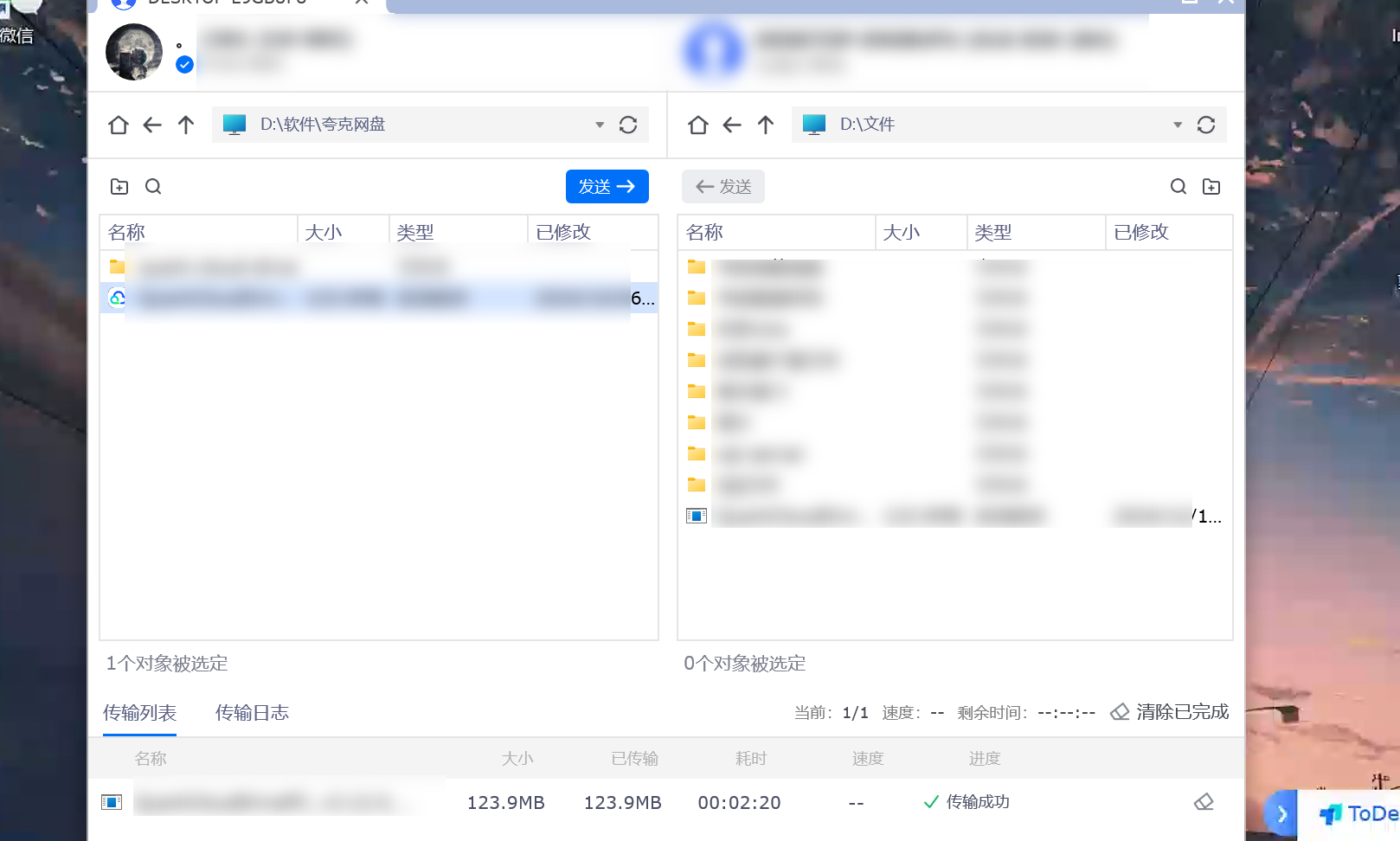Switch to the 传输日志 tab
This screenshot has height=841, width=1400.
252,712
